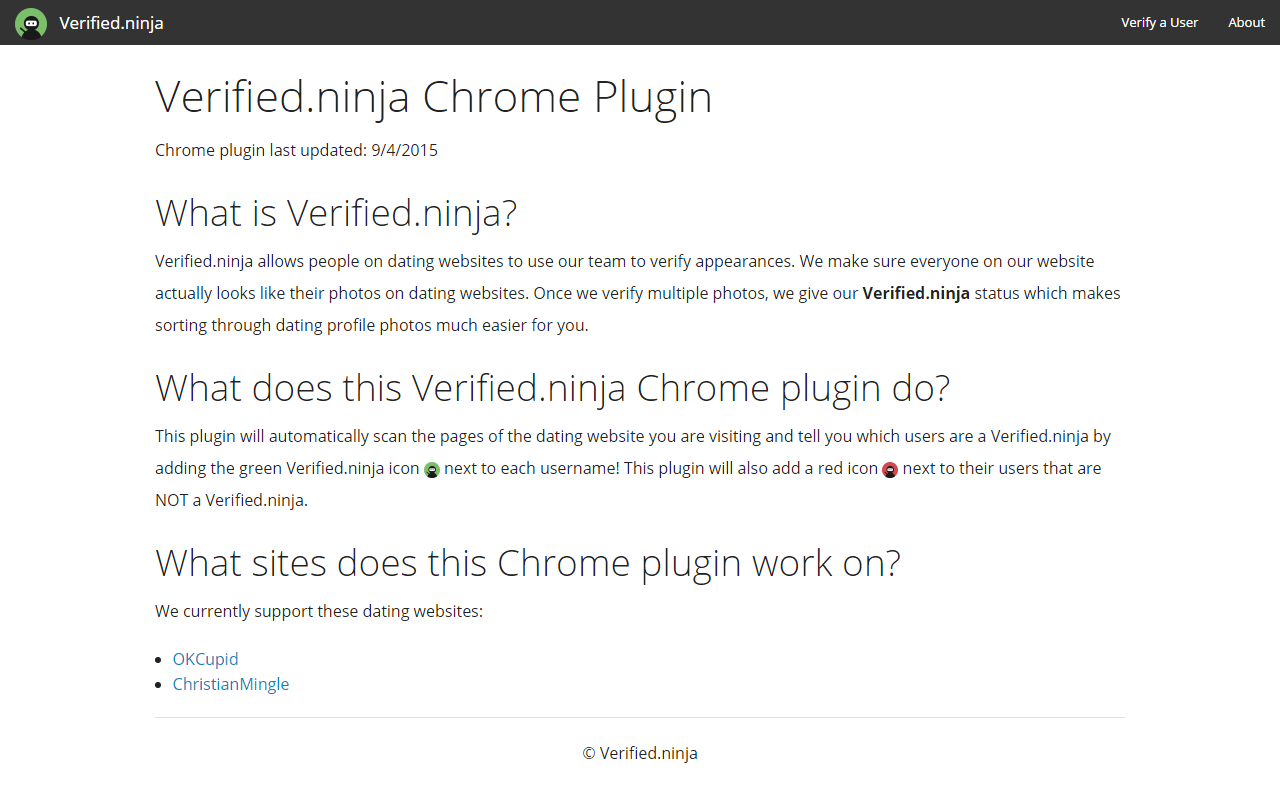This screenshot has height=800, width=1280.
Task: Click the red not-verified ninja icon
Action: (x=890, y=470)
